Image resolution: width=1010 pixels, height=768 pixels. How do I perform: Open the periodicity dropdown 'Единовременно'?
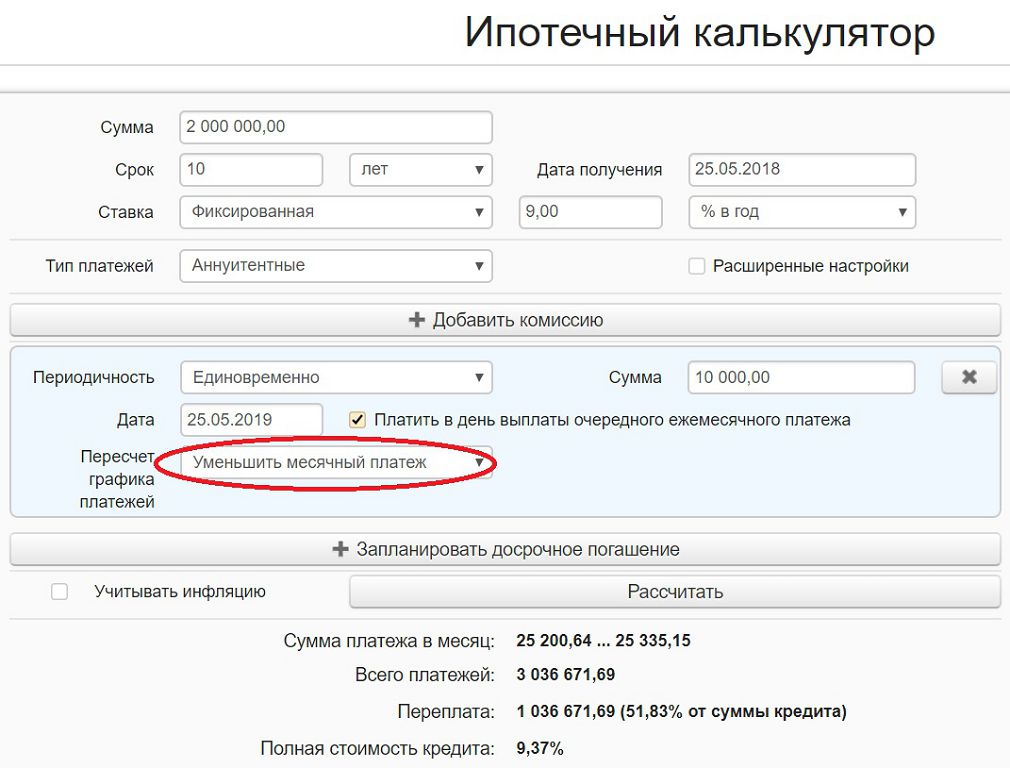point(336,378)
